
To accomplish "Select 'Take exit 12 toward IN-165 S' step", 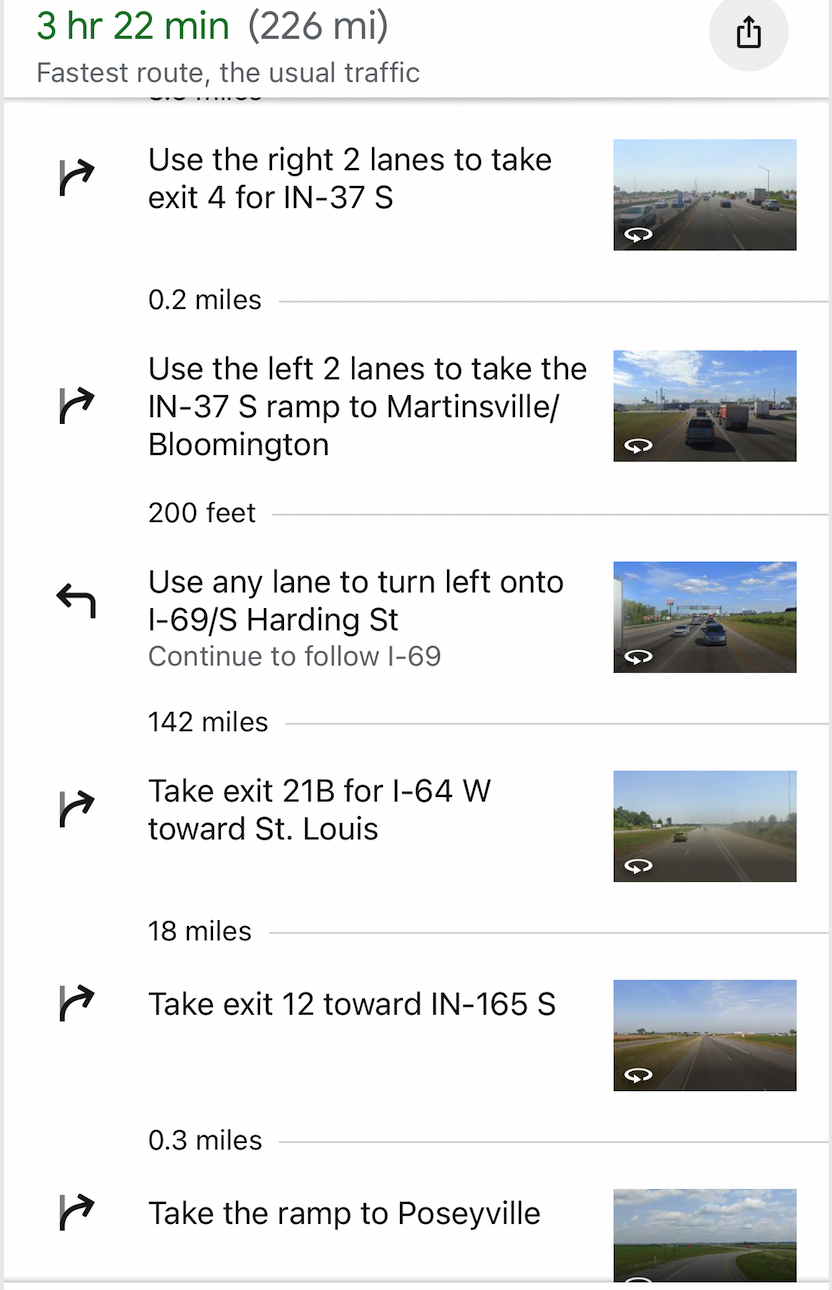I will 351,1004.
